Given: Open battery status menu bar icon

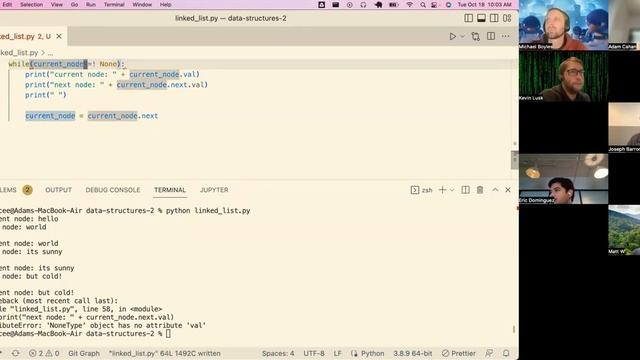Looking at the screenshot, I should pyautogui.click(x=393, y=4).
